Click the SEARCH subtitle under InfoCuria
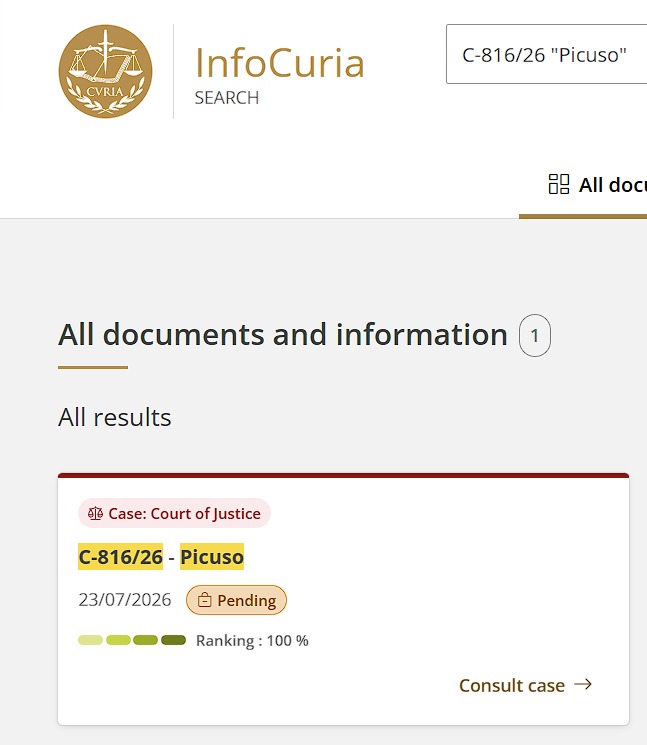This screenshot has width=647, height=745. [x=227, y=98]
